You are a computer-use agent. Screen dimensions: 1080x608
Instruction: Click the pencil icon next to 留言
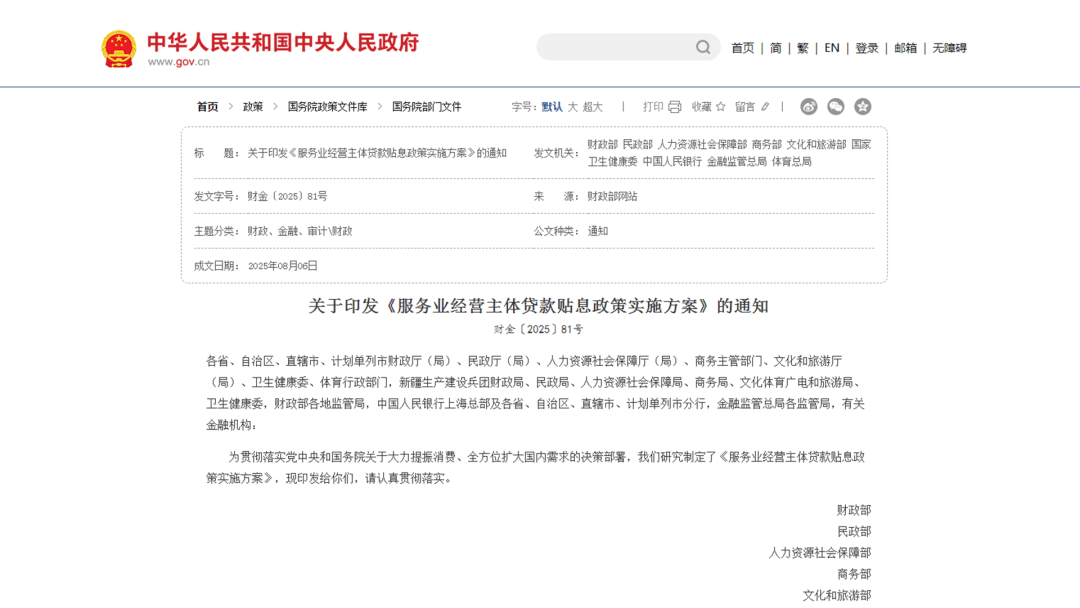click(x=765, y=107)
